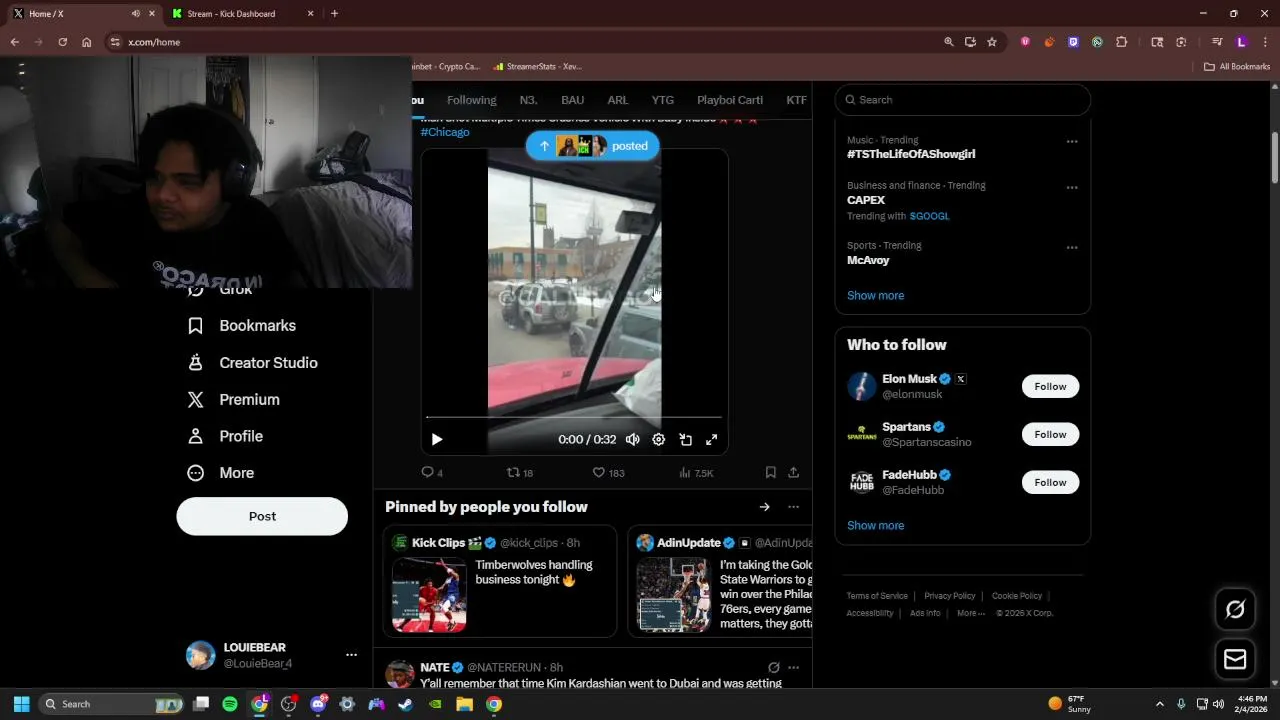Image resolution: width=1280 pixels, height=720 pixels.
Task: Open Chrome extensions puzzle icon
Action: 1121,42
